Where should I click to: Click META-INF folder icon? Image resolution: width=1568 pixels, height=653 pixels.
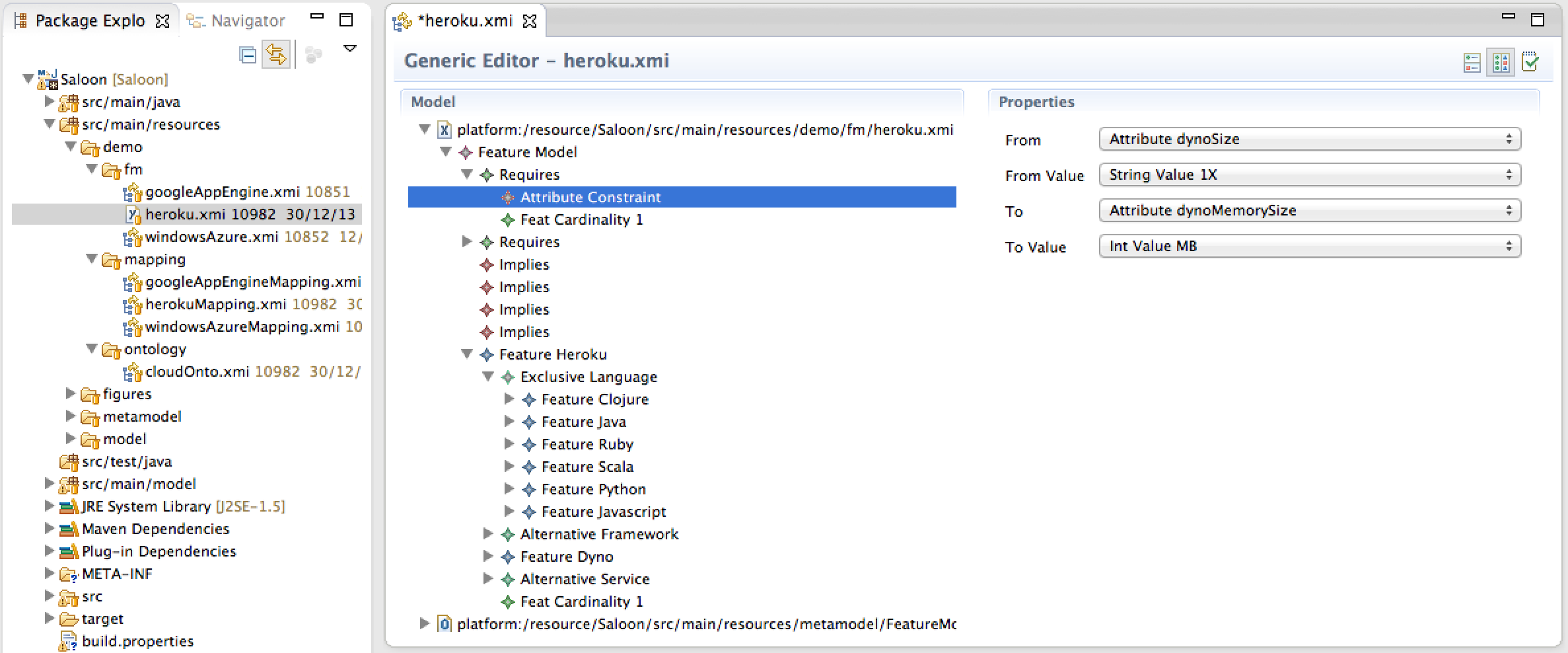69,574
